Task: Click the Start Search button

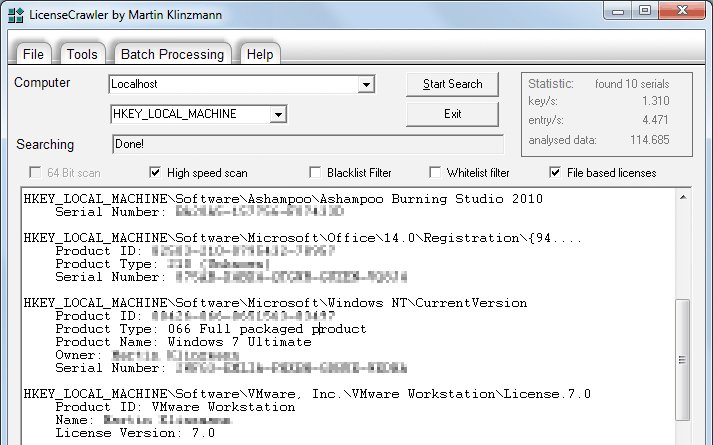Action: (x=452, y=84)
